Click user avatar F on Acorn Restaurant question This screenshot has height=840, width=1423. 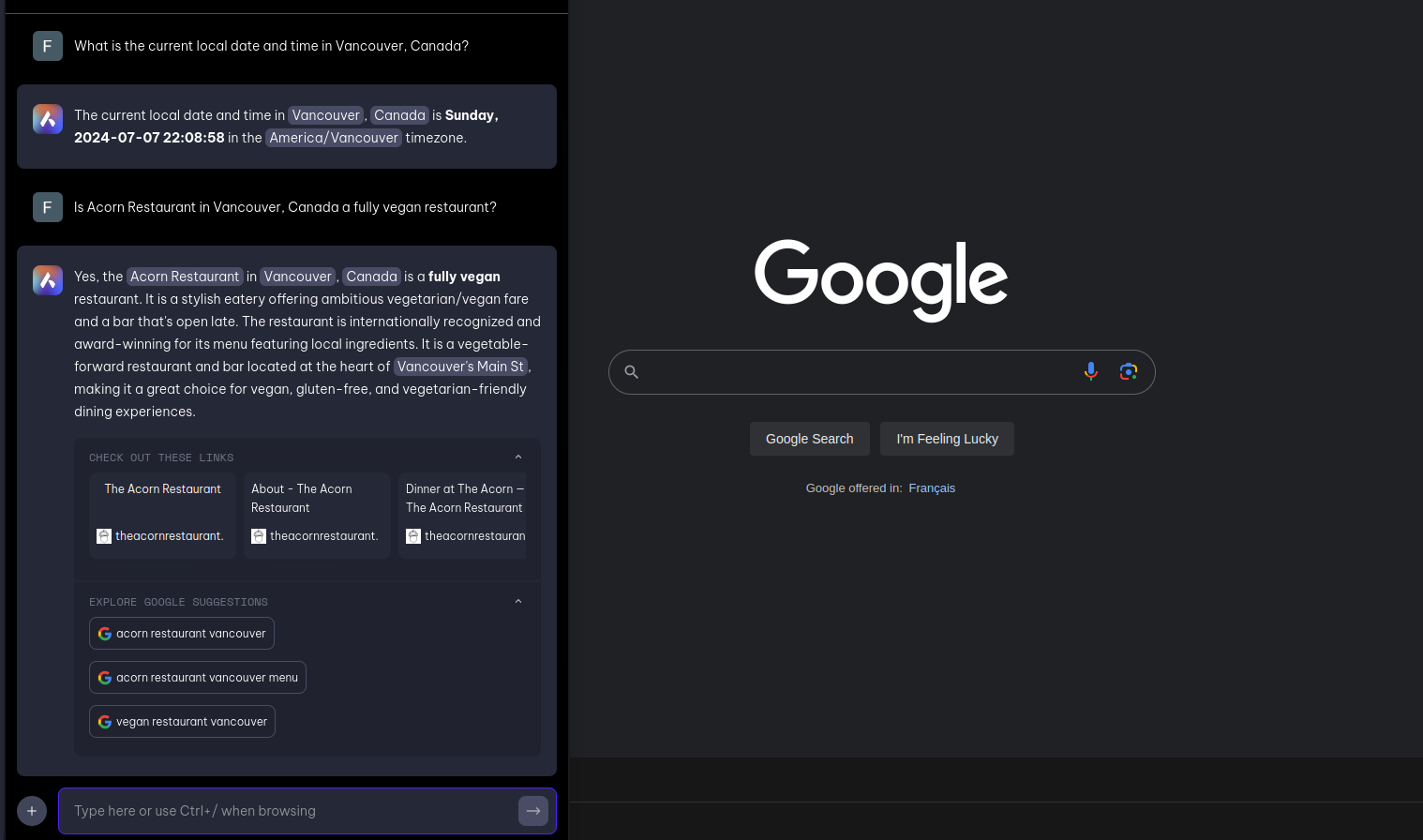pos(48,207)
